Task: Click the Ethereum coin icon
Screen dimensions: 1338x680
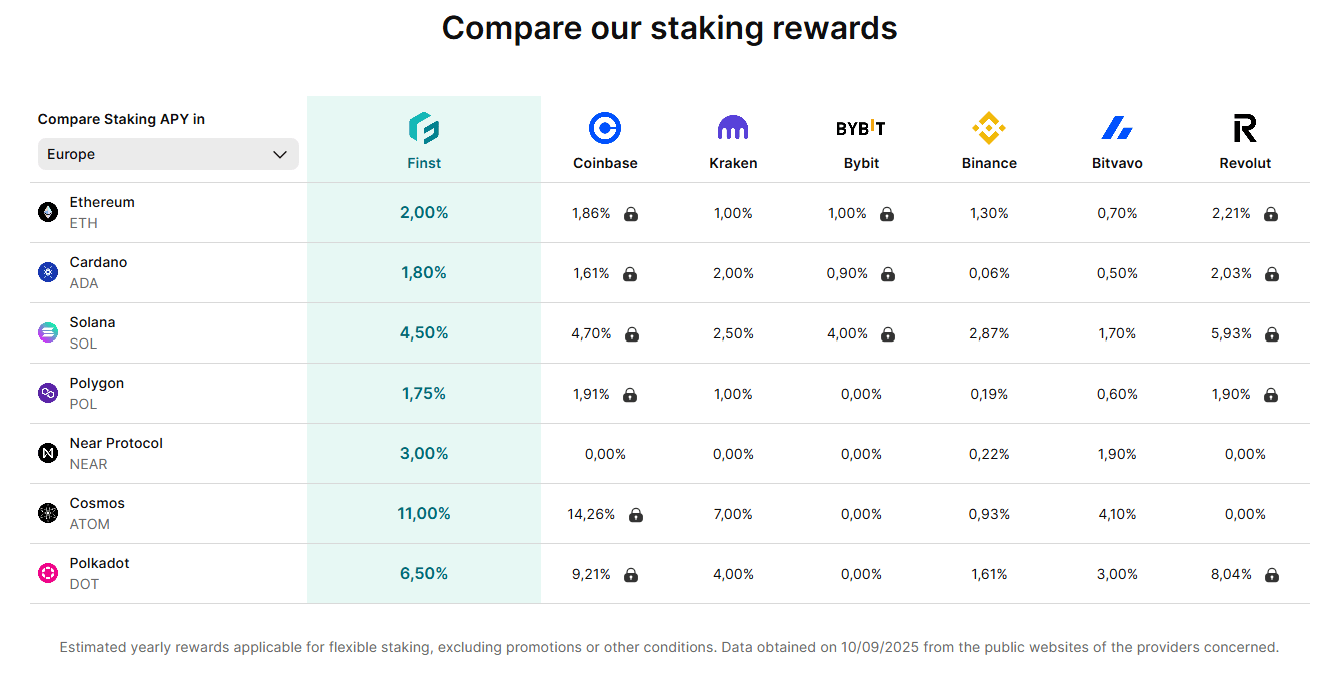Action: (x=48, y=212)
